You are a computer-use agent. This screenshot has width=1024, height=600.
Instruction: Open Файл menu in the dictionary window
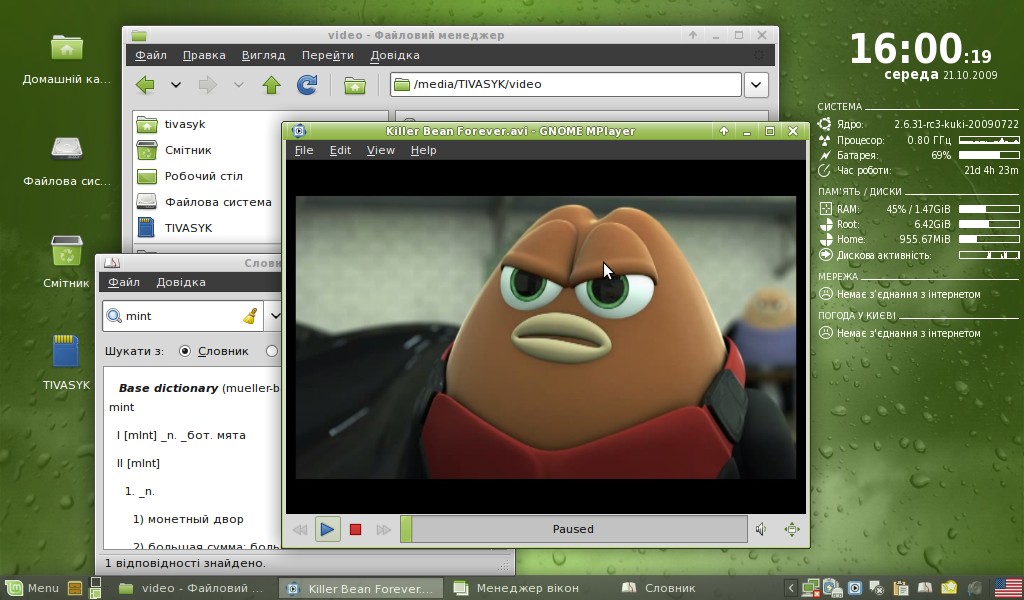click(x=123, y=282)
